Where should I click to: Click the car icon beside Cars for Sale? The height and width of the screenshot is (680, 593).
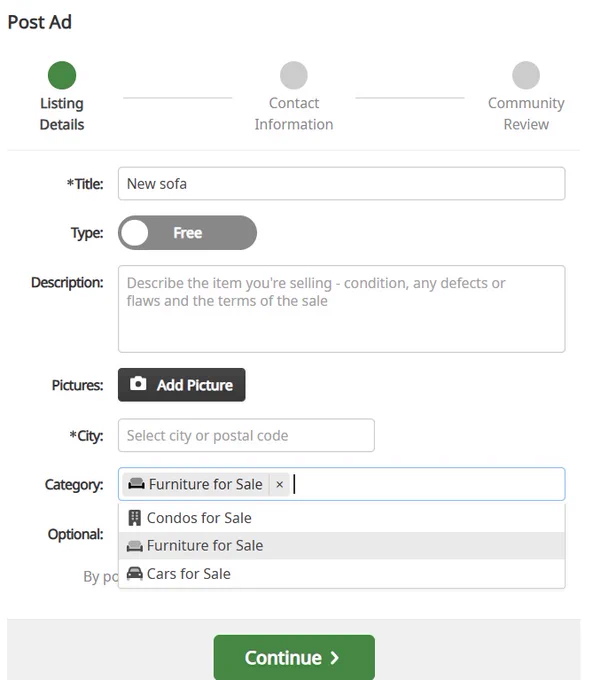134,573
